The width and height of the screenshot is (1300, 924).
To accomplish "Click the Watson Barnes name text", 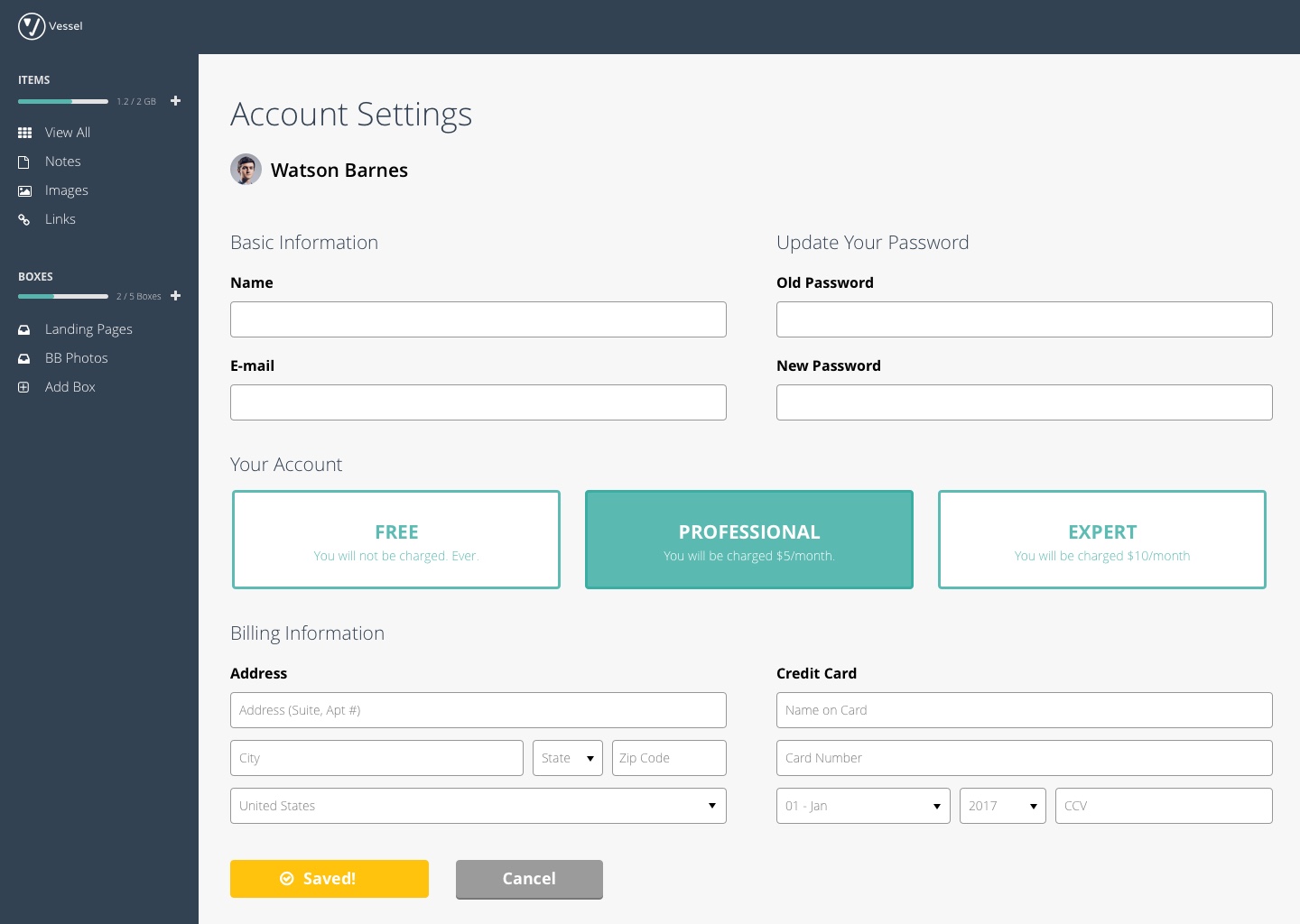I will pyautogui.click(x=339, y=171).
